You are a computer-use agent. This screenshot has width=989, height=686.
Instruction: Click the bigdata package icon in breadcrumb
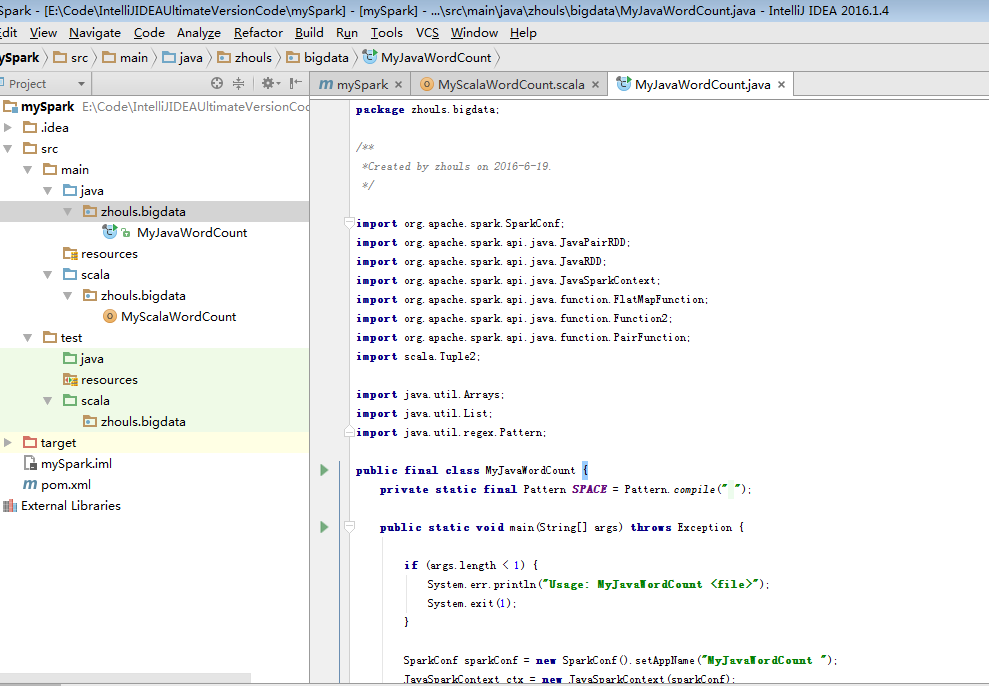click(293, 57)
